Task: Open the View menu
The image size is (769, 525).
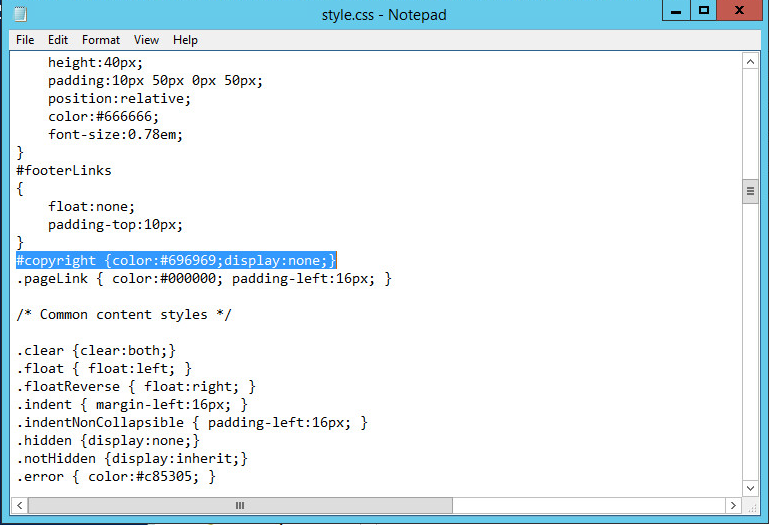Action: click(146, 40)
